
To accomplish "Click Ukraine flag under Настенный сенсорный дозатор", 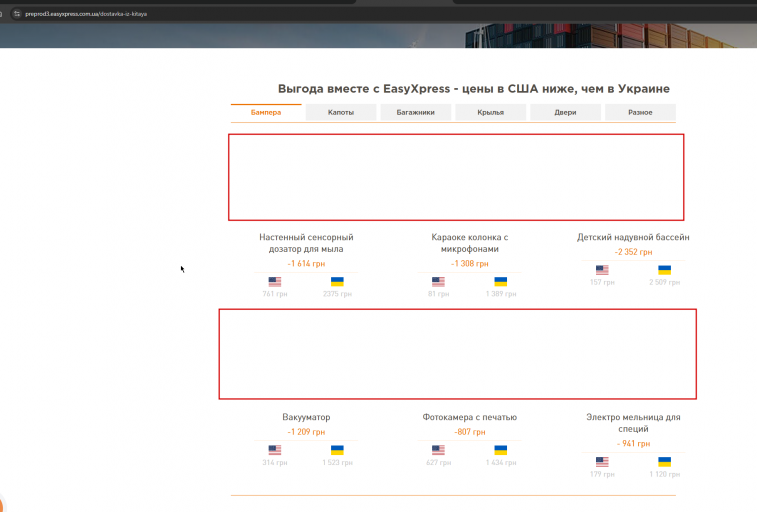I will click(x=337, y=281).
